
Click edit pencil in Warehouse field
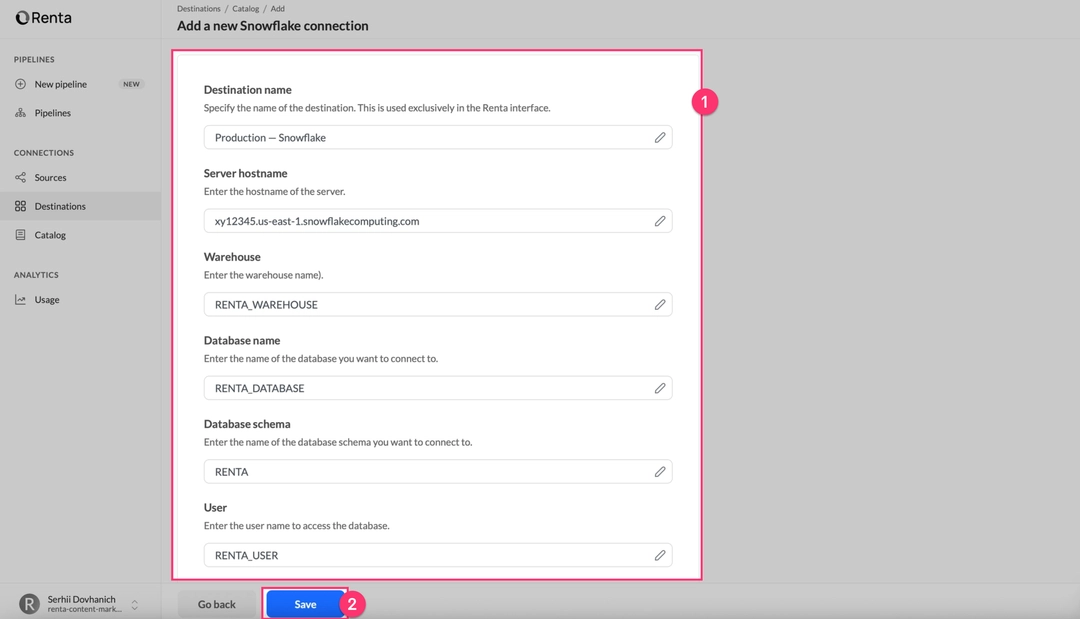(660, 304)
